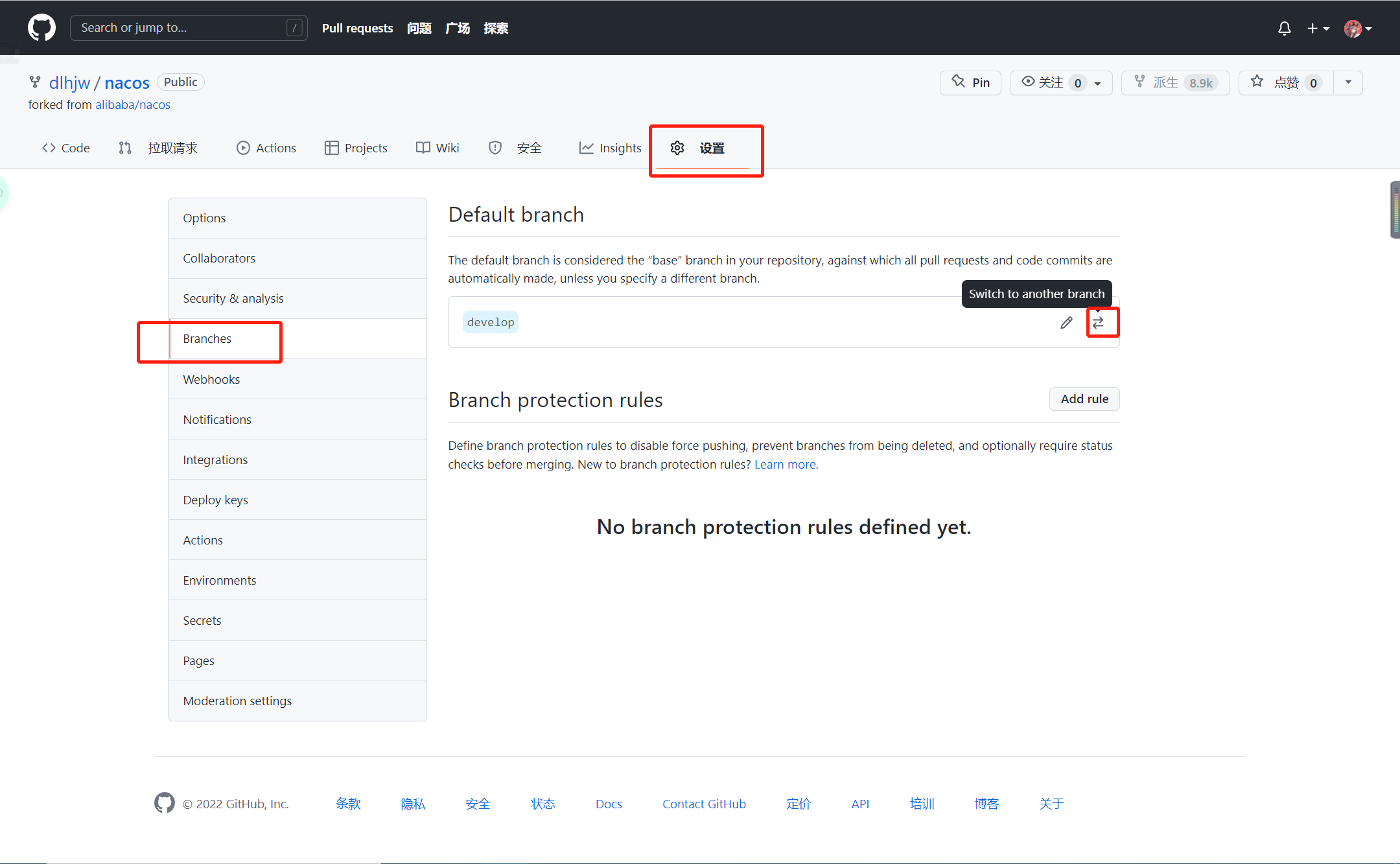
Task: Switch to the Projects tab
Action: [356, 148]
